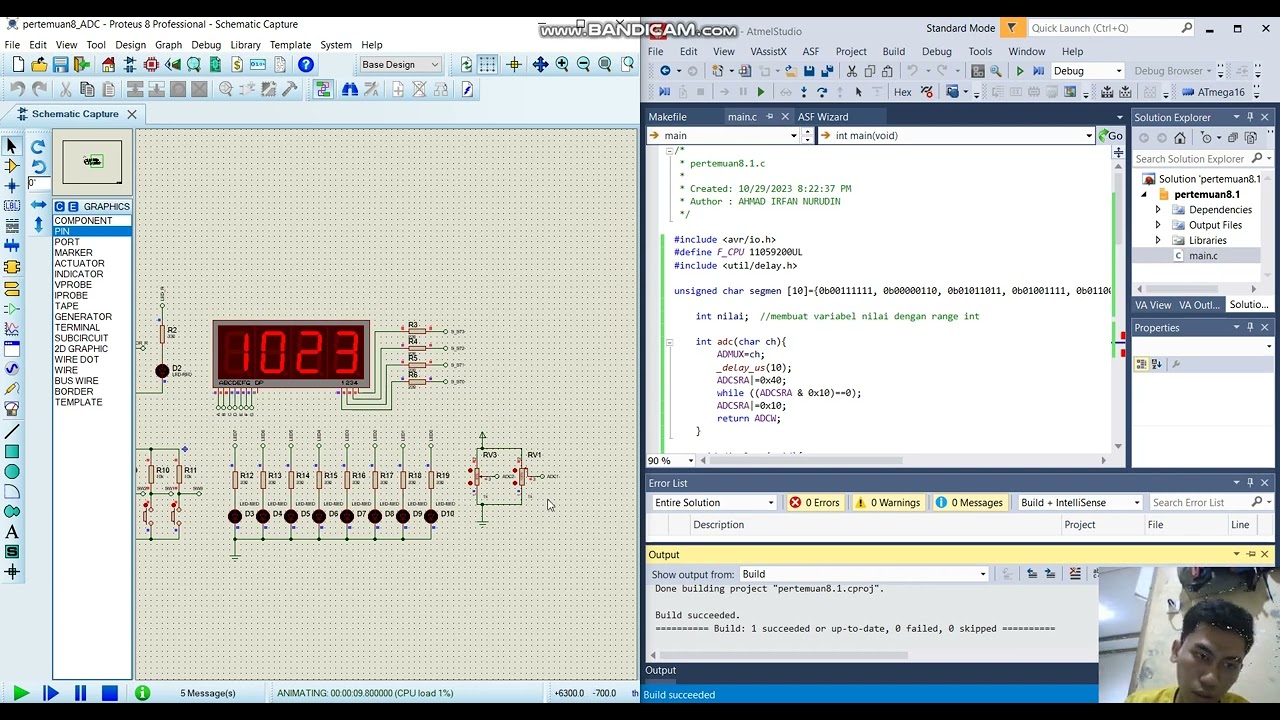Open the Build menu in AtmelStudio
This screenshot has width=1280, height=720.
click(893, 51)
